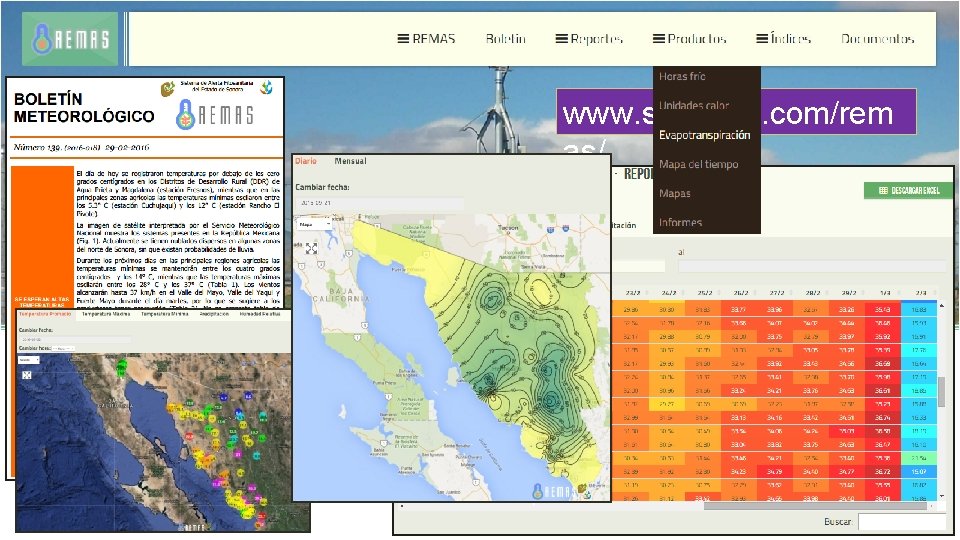Click the hamburger icon beside Productos
This screenshot has width=960, height=540.
[x=659, y=39]
